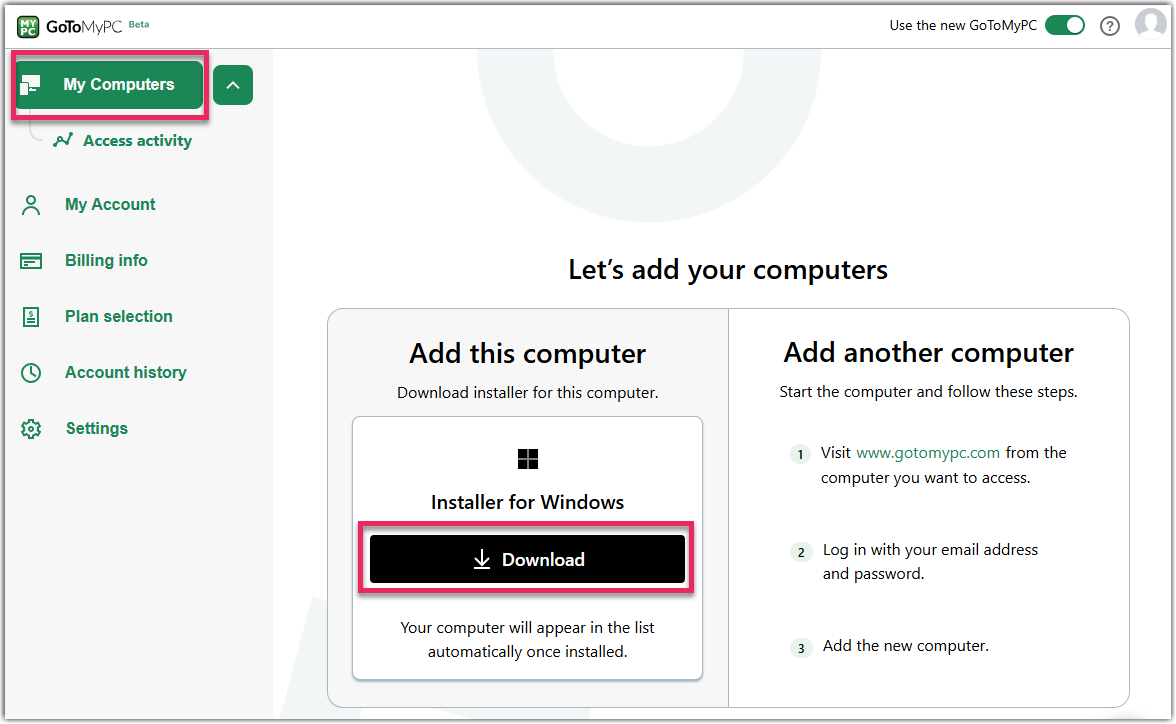Go to My Account
The width and height of the screenshot is (1176, 724).
[110, 204]
